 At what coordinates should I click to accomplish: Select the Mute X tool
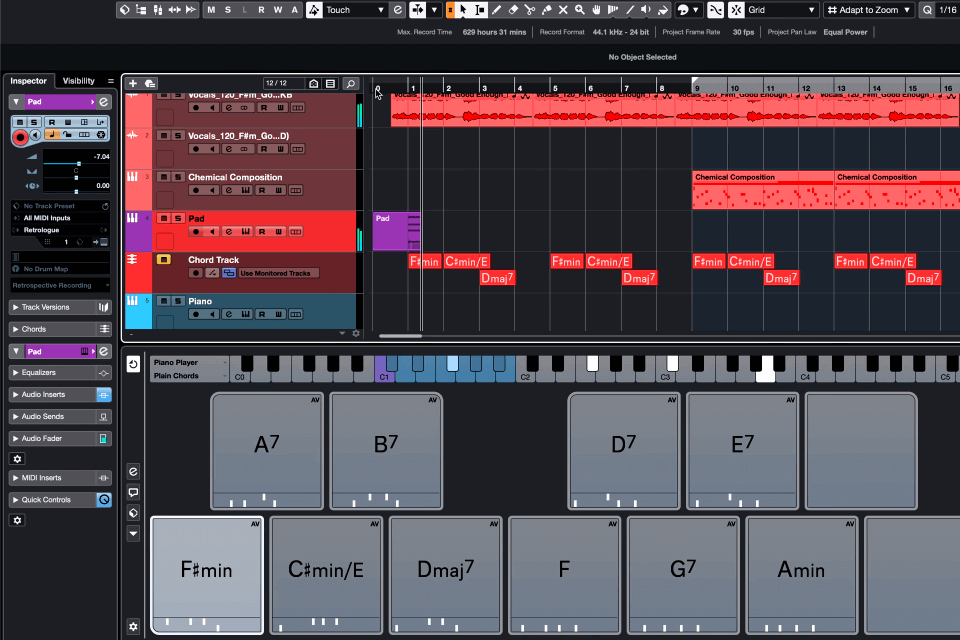pos(563,10)
